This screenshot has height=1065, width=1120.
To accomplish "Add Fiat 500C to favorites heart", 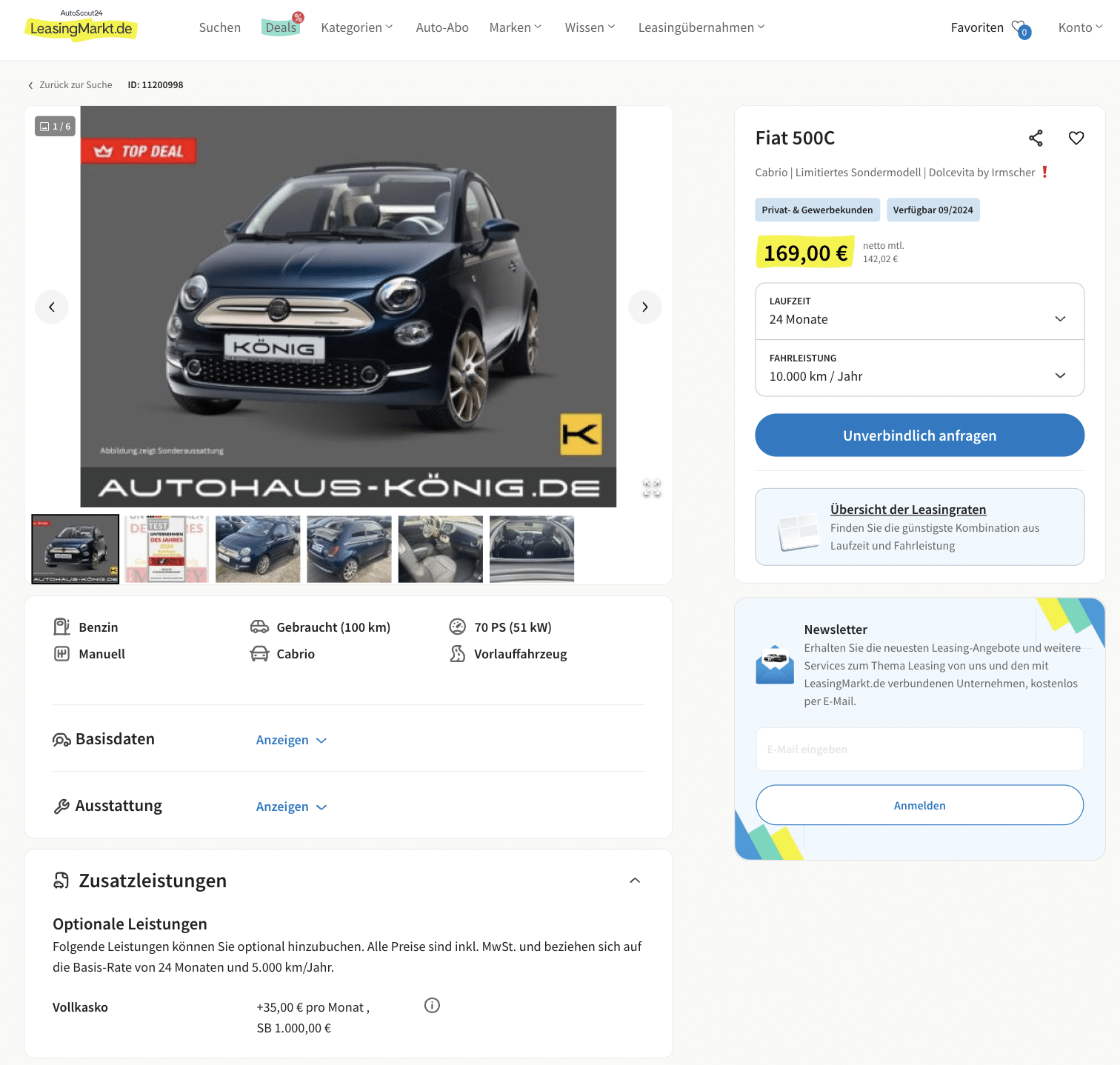I will 1076,138.
